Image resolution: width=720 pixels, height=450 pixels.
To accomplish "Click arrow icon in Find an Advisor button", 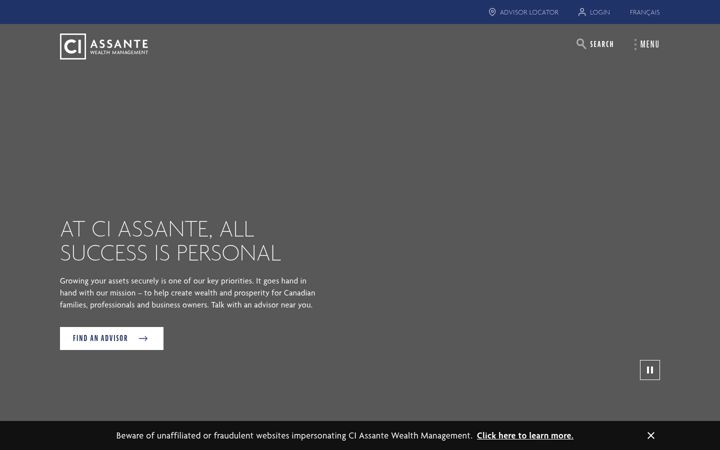I will pyautogui.click(x=143, y=338).
